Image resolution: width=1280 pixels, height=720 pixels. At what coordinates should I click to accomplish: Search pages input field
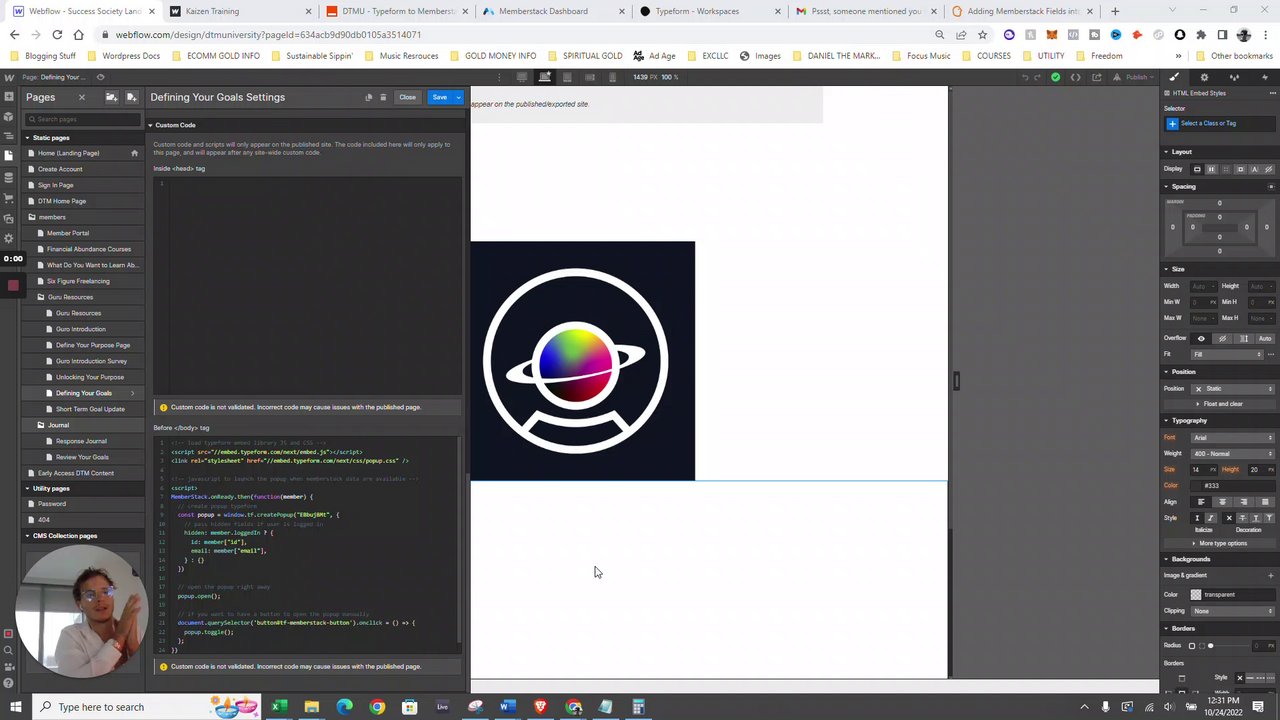click(x=84, y=119)
